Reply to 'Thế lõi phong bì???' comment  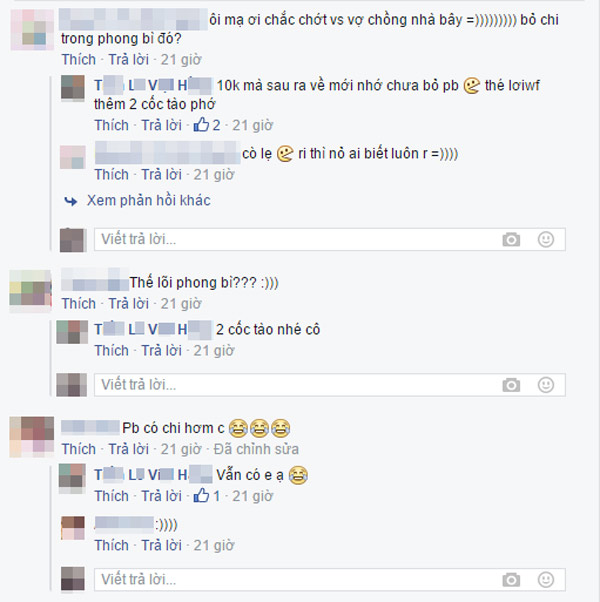click(x=128, y=304)
